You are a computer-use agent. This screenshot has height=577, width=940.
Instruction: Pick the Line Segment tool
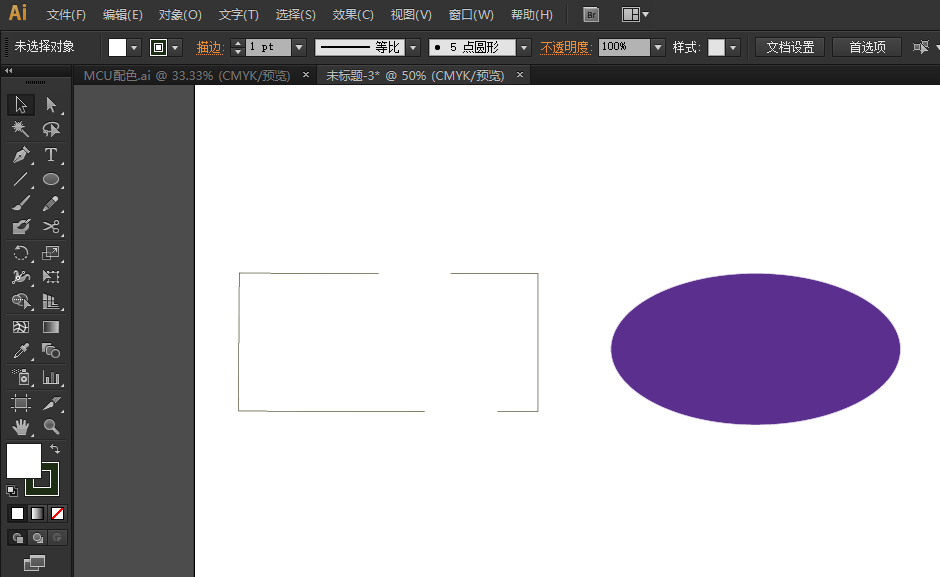tap(21, 179)
